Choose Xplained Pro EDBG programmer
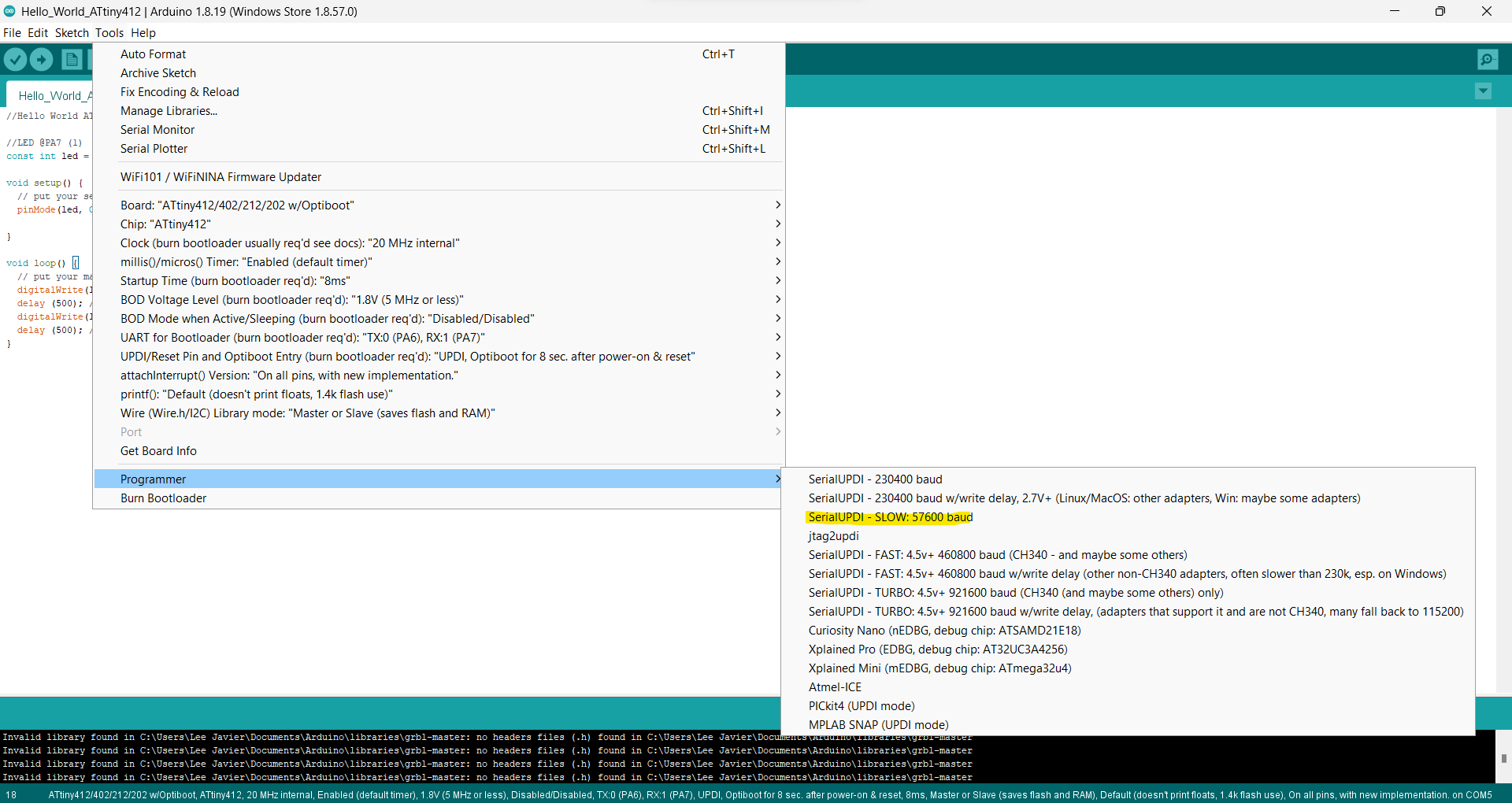1512x803 pixels. pos(1128,649)
